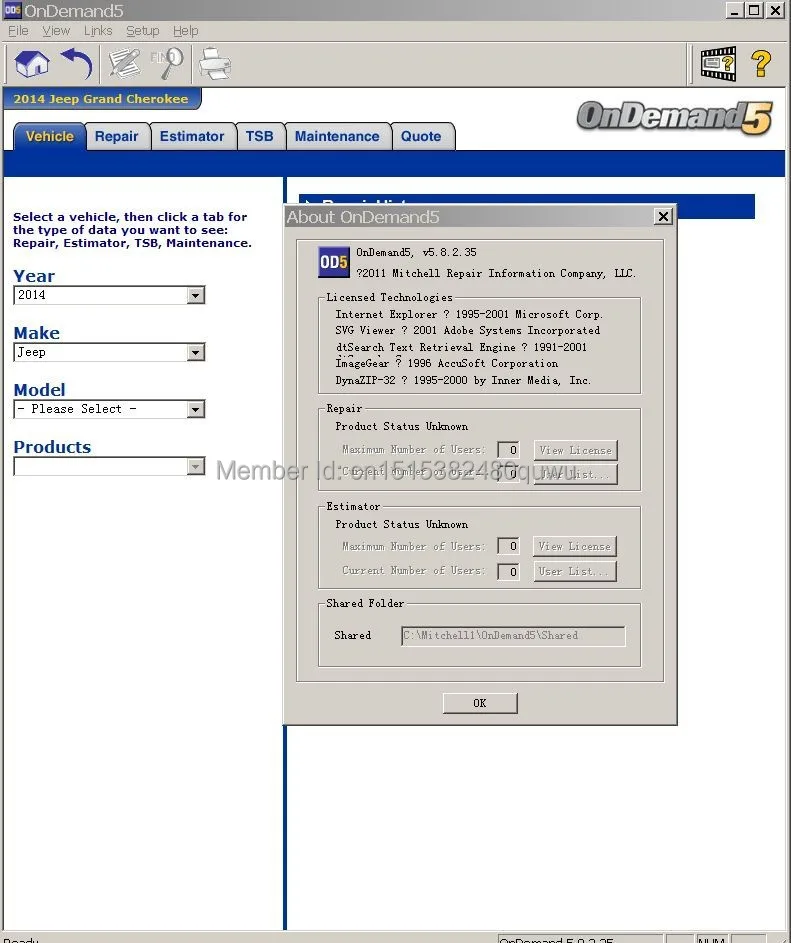Switch to the TSB tab
The width and height of the screenshot is (791, 943).
click(x=259, y=137)
